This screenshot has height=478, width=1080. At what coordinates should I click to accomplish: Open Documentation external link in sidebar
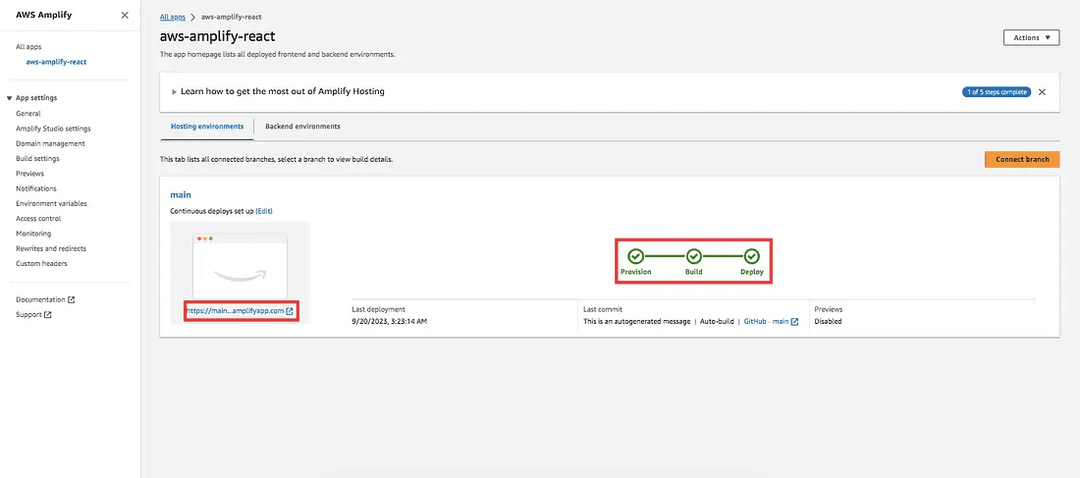(45, 299)
